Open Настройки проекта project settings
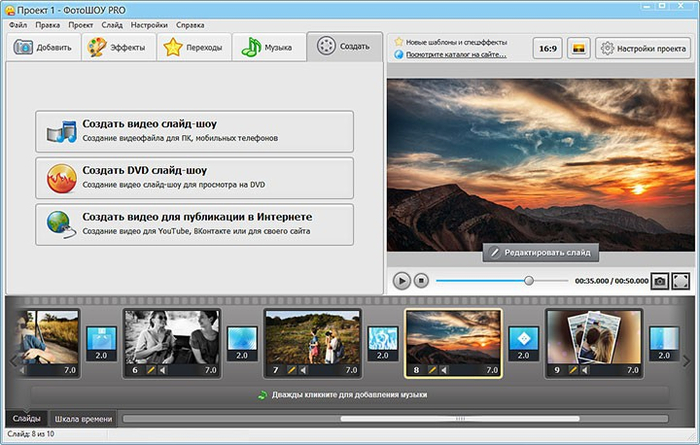Viewport: 700px width, 445px height. pyautogui.click(x=643, y=47)
